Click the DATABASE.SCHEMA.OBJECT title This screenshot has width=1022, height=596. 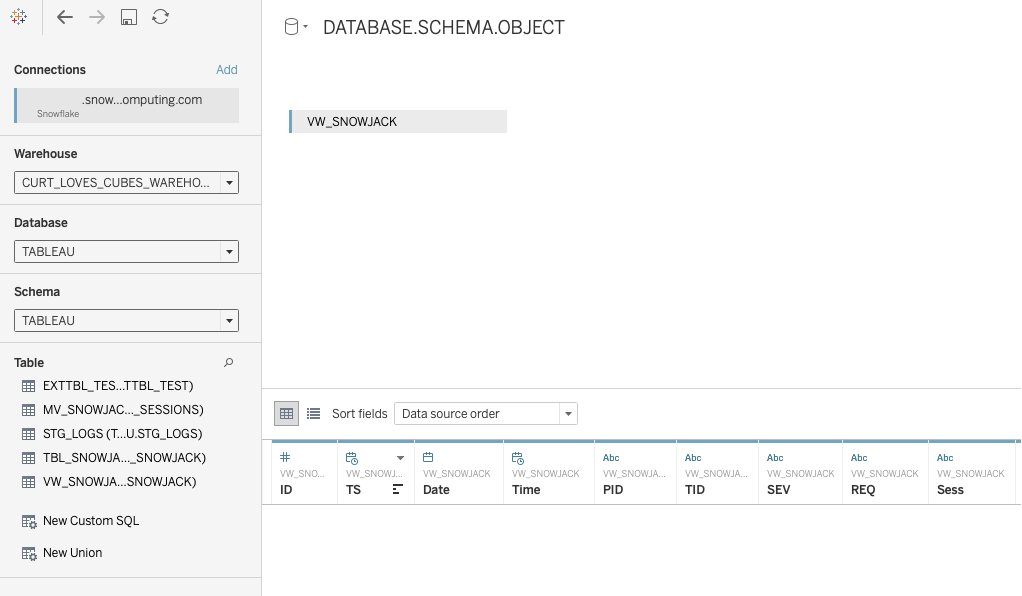(x=444, y=27)
